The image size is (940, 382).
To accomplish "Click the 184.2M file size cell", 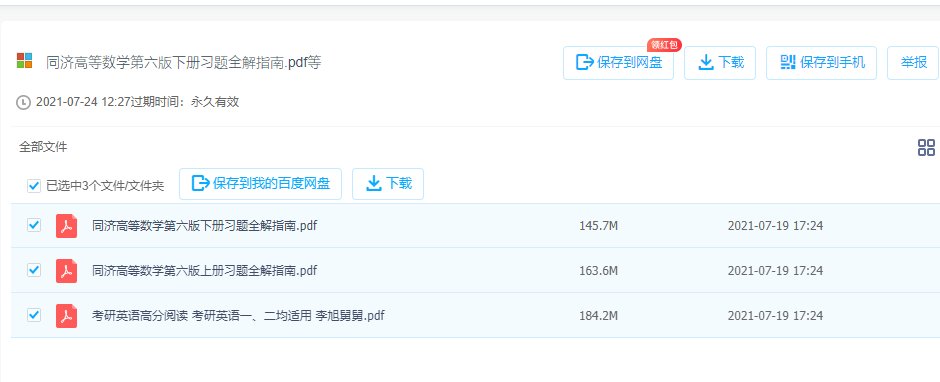I will [598, 315].
